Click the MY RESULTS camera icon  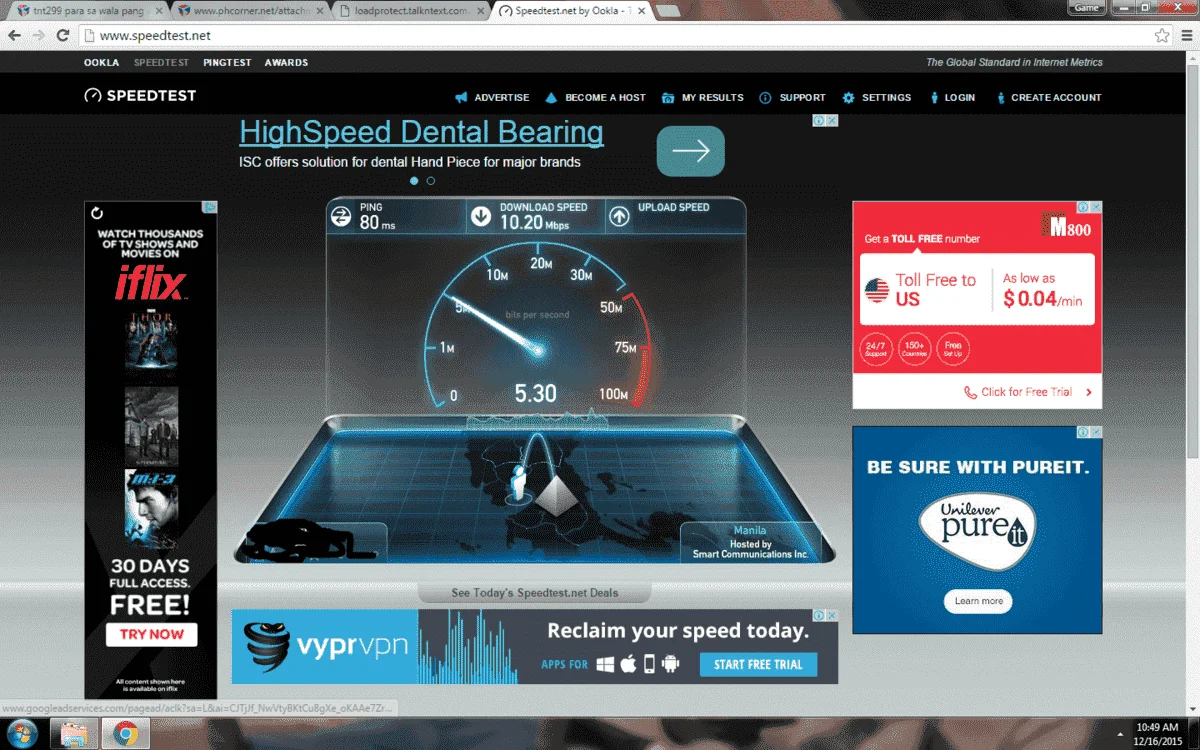pos(667,98)
